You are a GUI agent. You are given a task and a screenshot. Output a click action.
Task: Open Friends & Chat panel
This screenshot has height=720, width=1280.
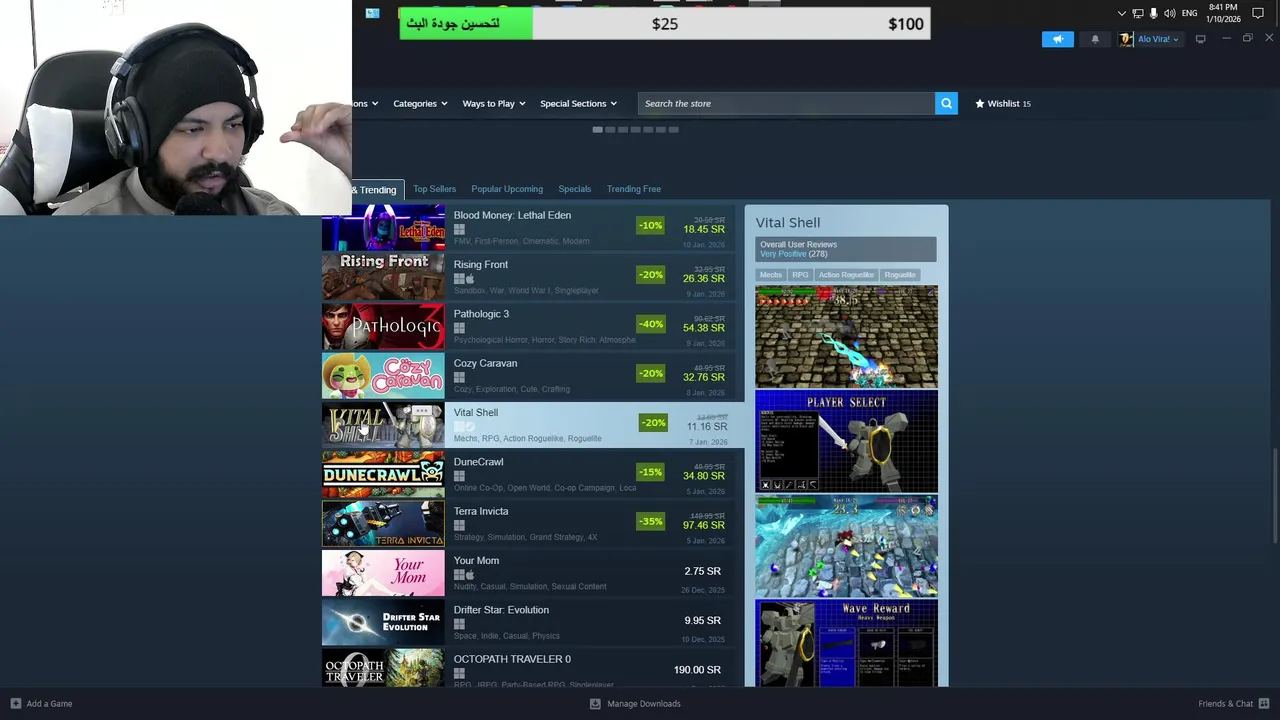[1233, 703]
